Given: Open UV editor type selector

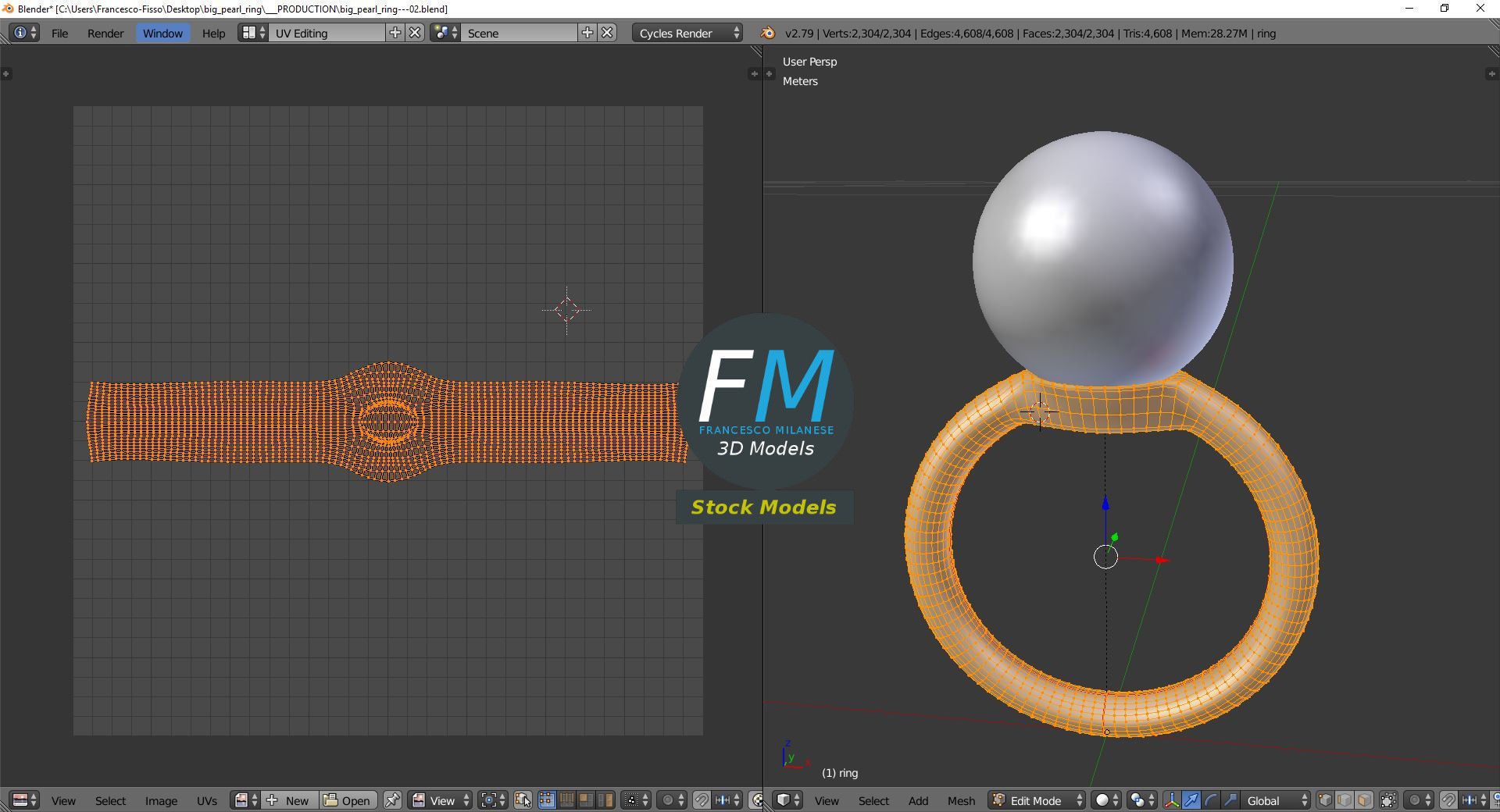Looking at the screenshot, I should (25, 800).
